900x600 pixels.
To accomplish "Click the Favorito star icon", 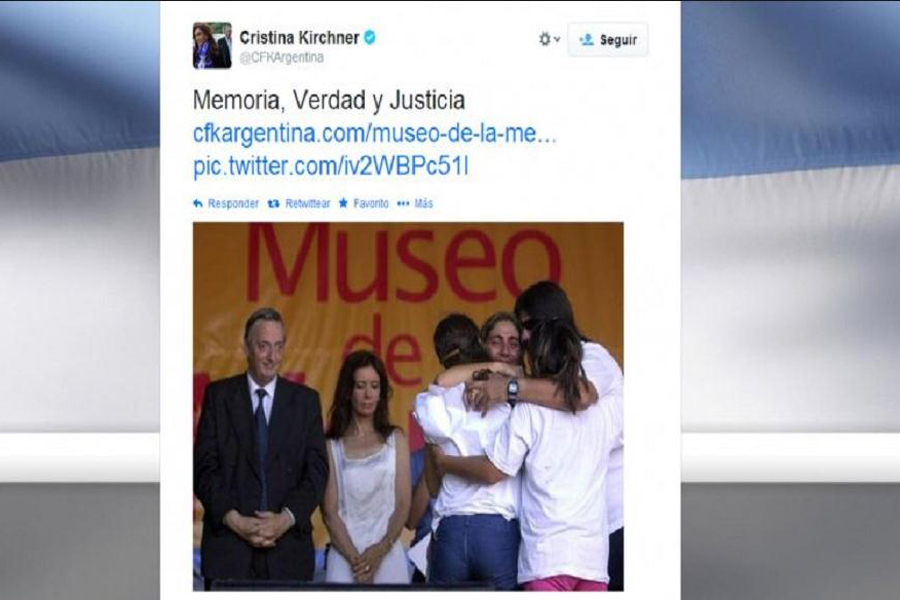I will pos(343,203).
